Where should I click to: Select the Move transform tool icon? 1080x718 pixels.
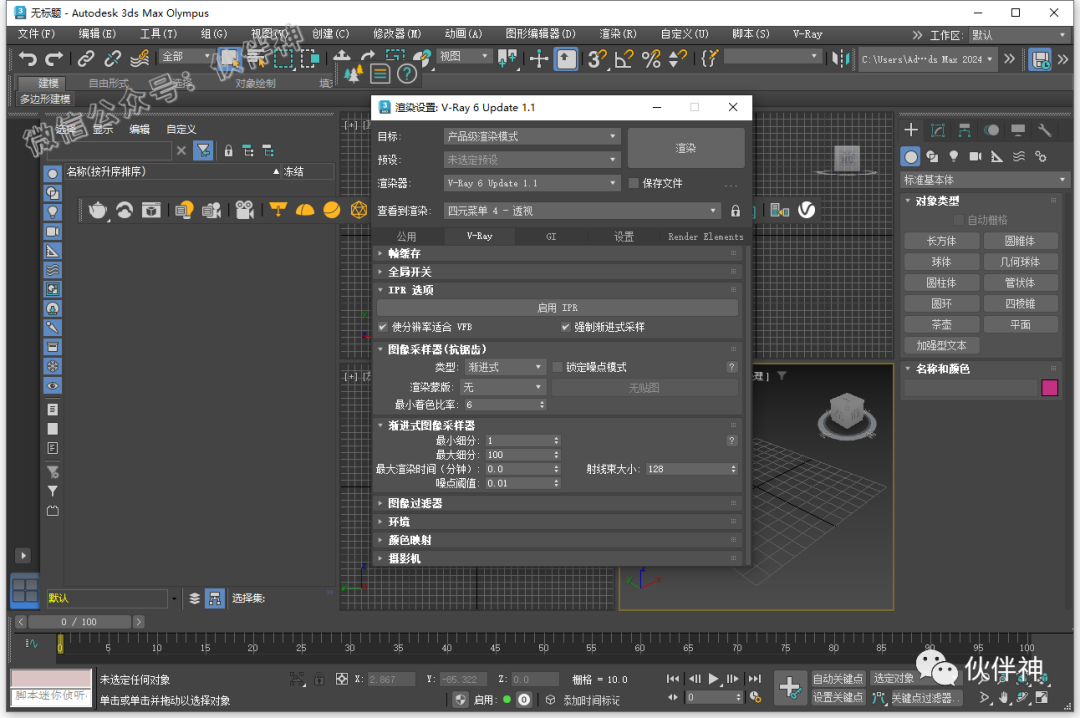pos(539,59)
